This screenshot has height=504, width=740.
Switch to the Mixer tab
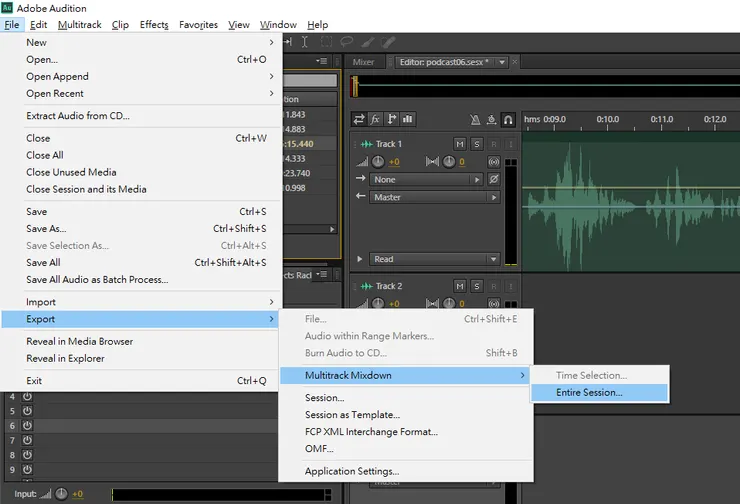(x=364, y=62)
